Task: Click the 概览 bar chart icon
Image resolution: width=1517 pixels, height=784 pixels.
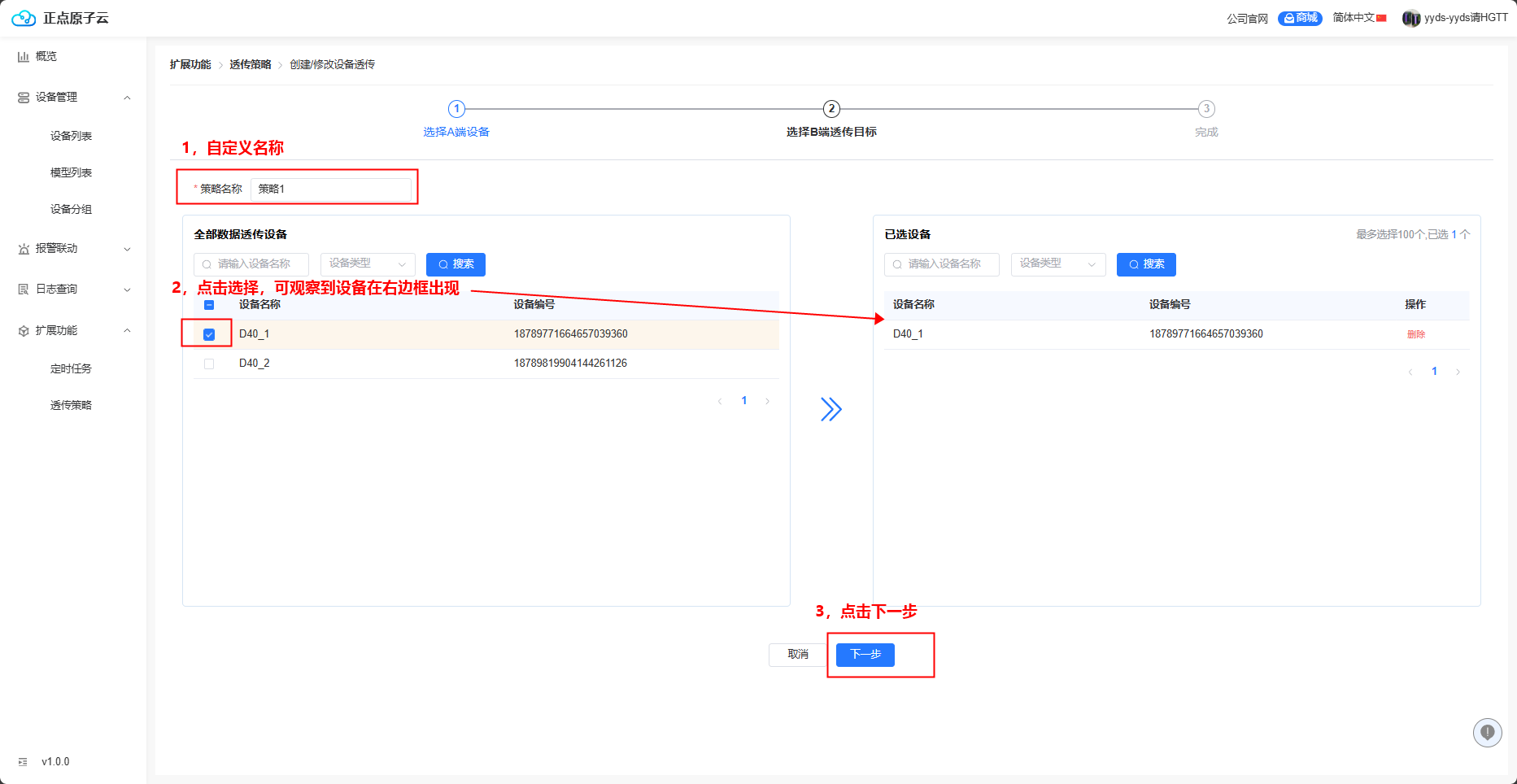Action: tap(24, 57)
